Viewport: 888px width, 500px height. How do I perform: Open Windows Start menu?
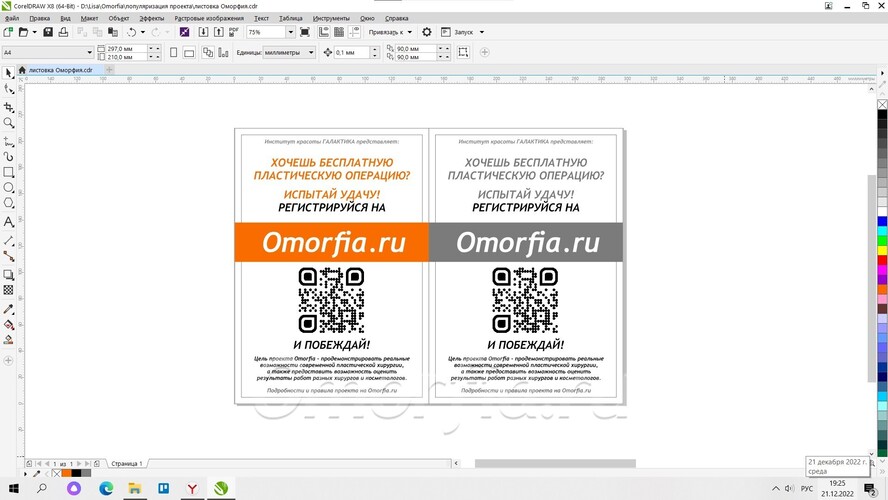pos(14,488)
